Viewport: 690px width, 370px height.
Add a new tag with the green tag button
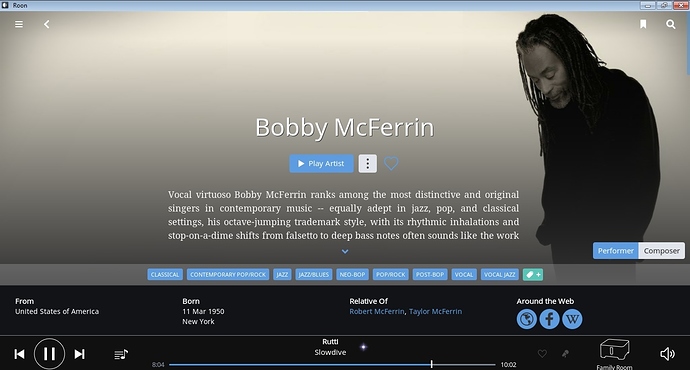(x=533, y=275)
